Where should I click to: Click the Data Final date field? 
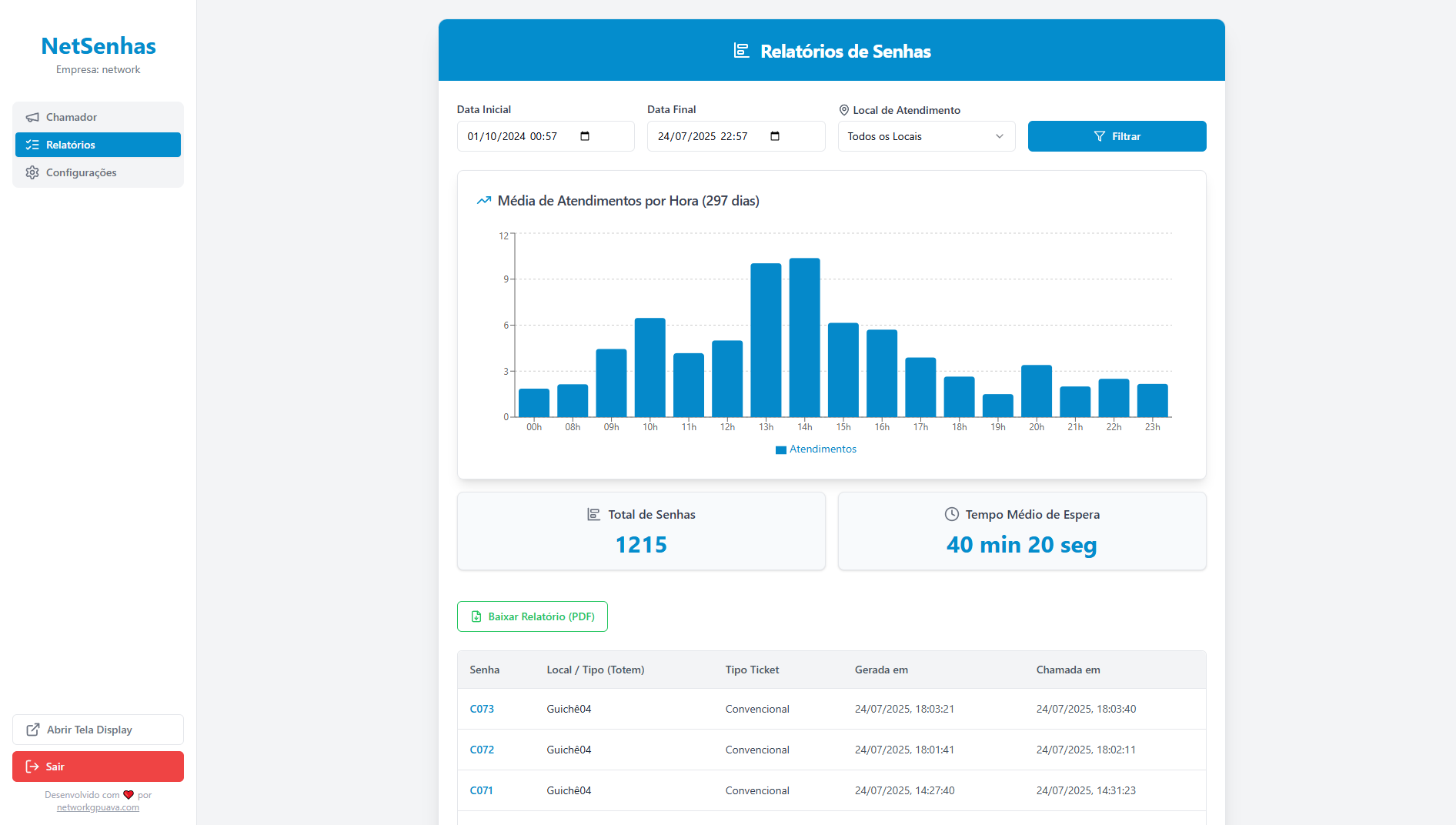(736, 136)
